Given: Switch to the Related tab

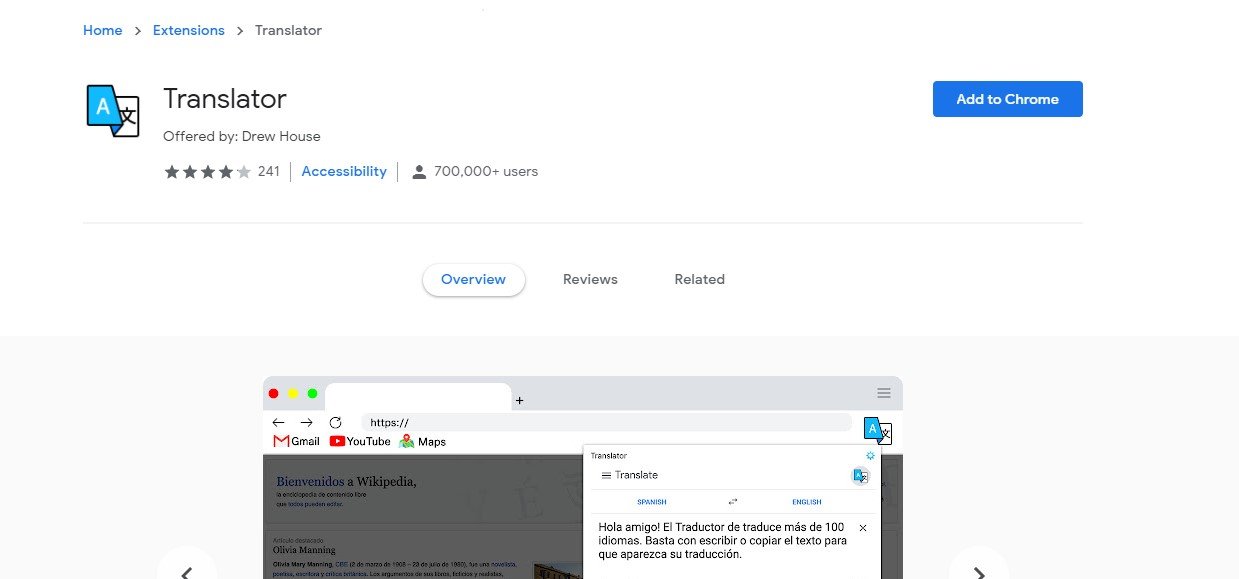Looking at the screenshot, I should (x=699, y=279).
